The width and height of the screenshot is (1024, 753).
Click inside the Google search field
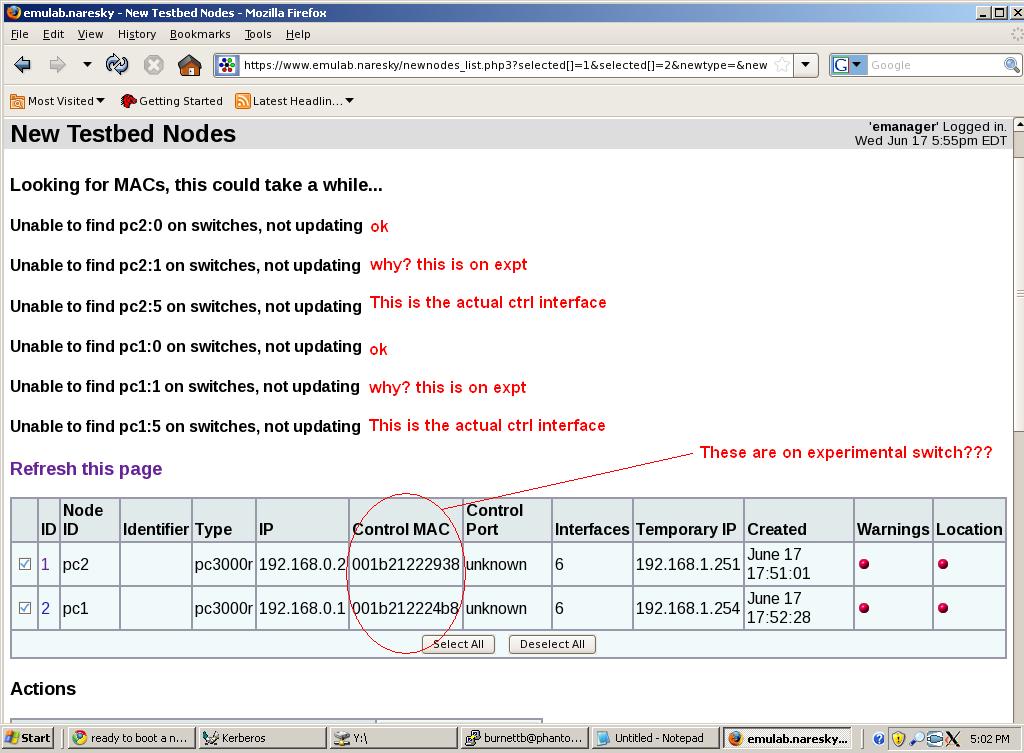(x=935, y=65)
